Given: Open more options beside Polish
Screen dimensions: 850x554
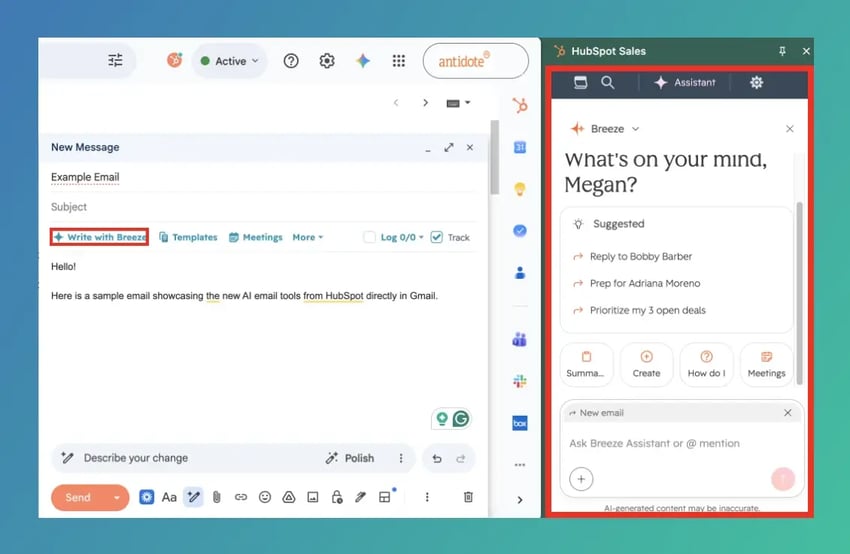Looking at the screenshot, I should click(401, 459).
